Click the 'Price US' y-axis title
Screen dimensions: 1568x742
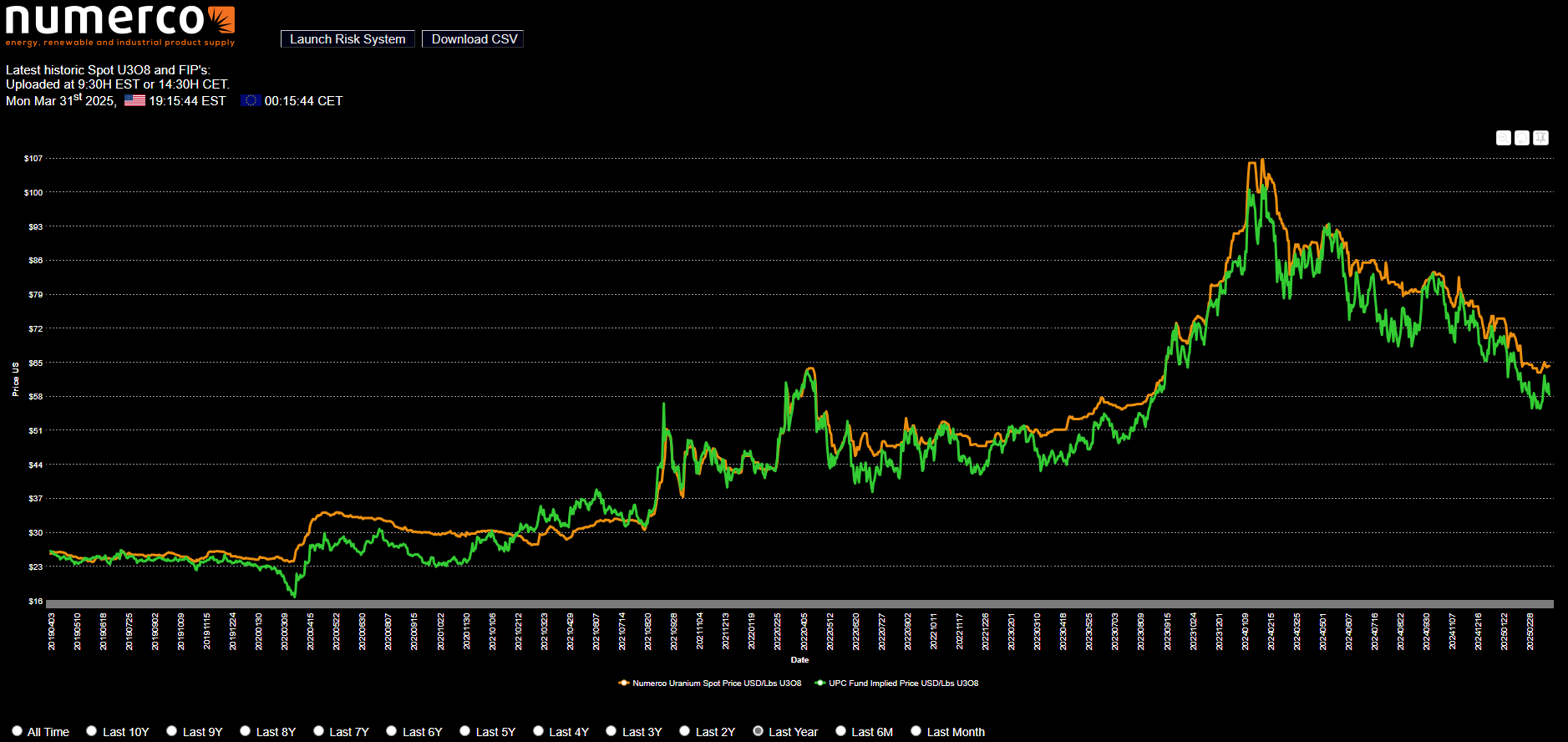coord(16,379)
